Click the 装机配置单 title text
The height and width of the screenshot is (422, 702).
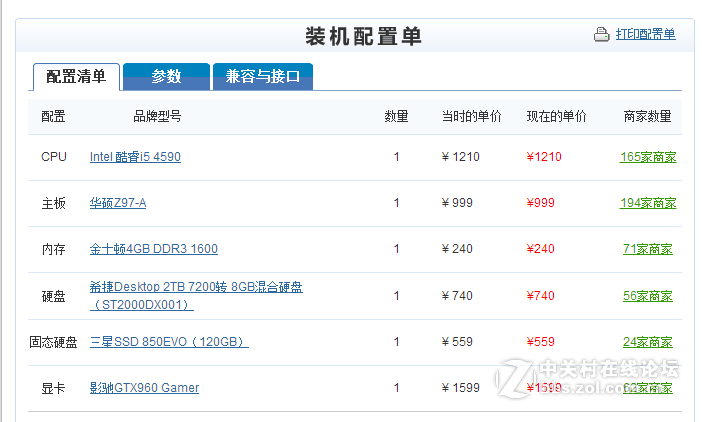364,36
